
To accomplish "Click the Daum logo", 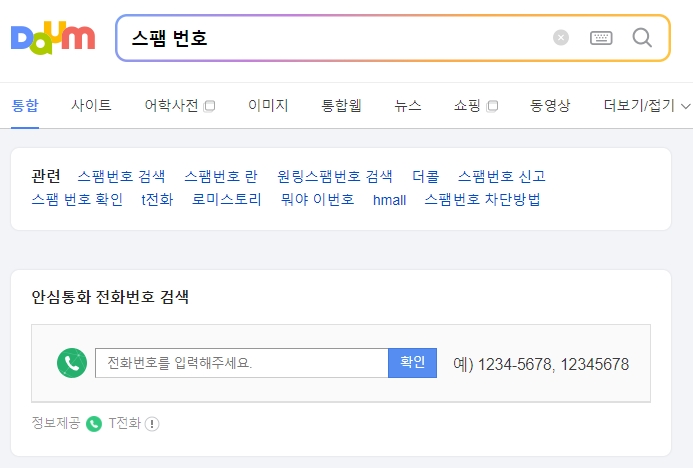I will click(x=53, y=38).
